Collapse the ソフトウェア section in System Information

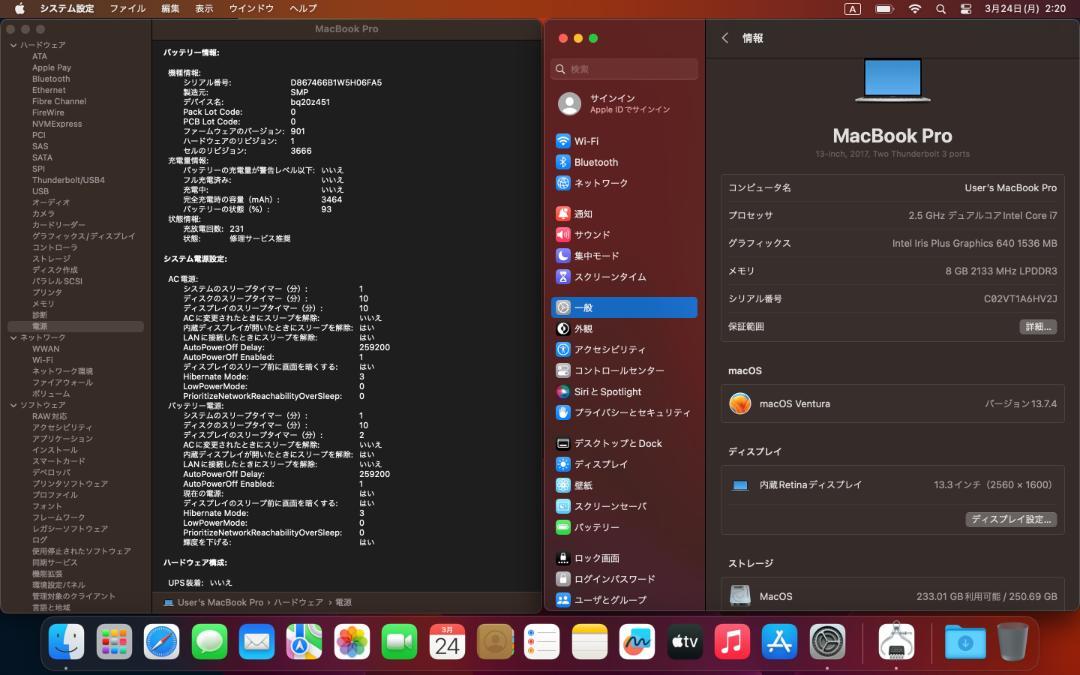[13, 405]
